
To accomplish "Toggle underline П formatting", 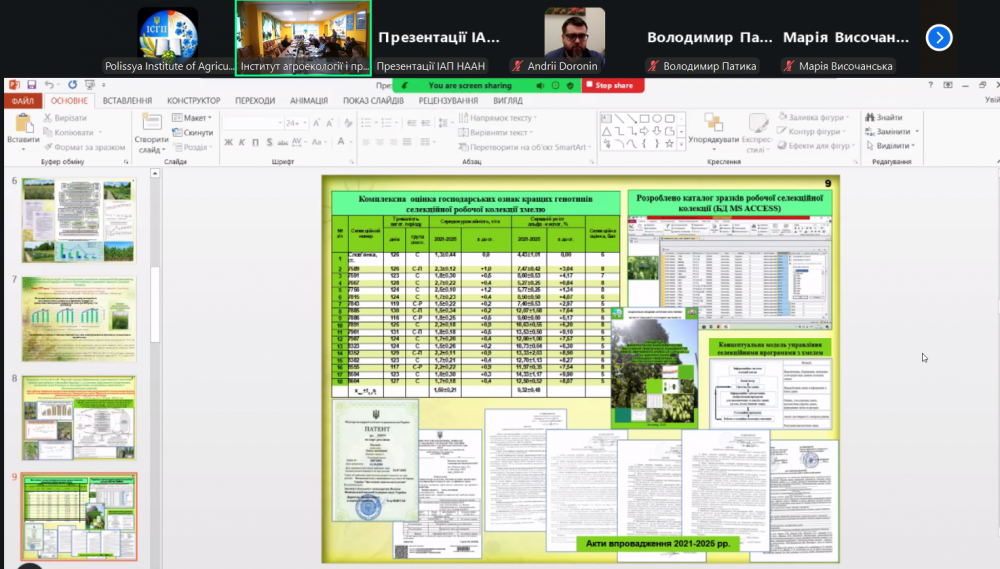I will 254,142.
